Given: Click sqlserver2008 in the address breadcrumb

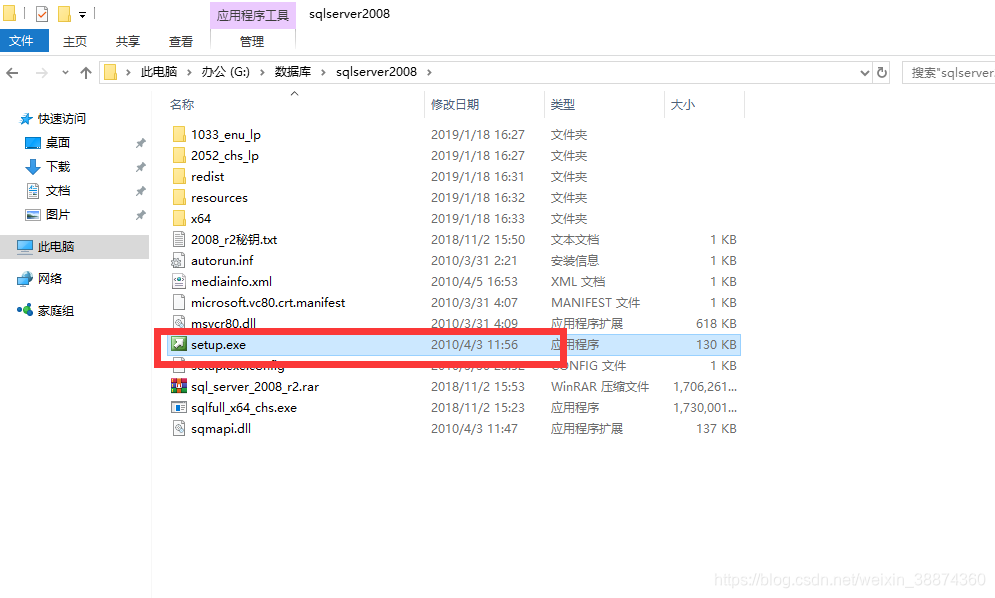Looking at the screenshot, I should (x=376, y=72).
